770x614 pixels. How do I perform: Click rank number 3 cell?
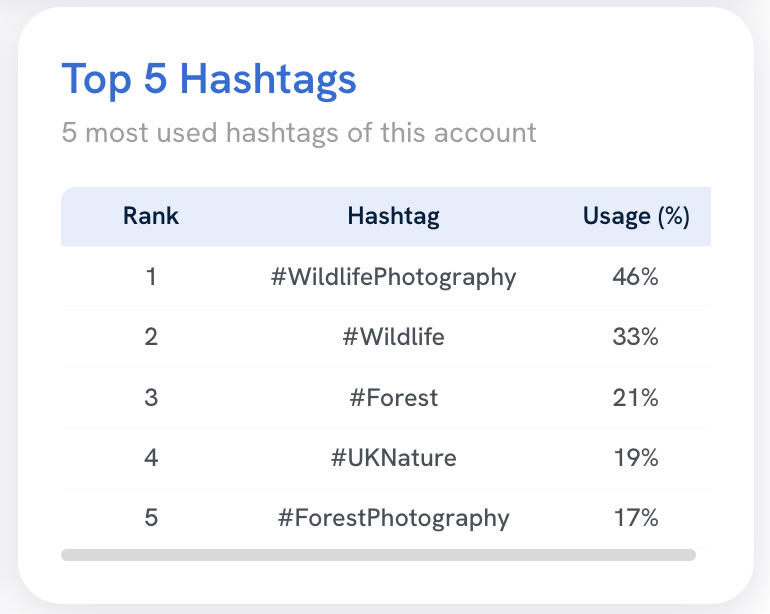(151, 398)
